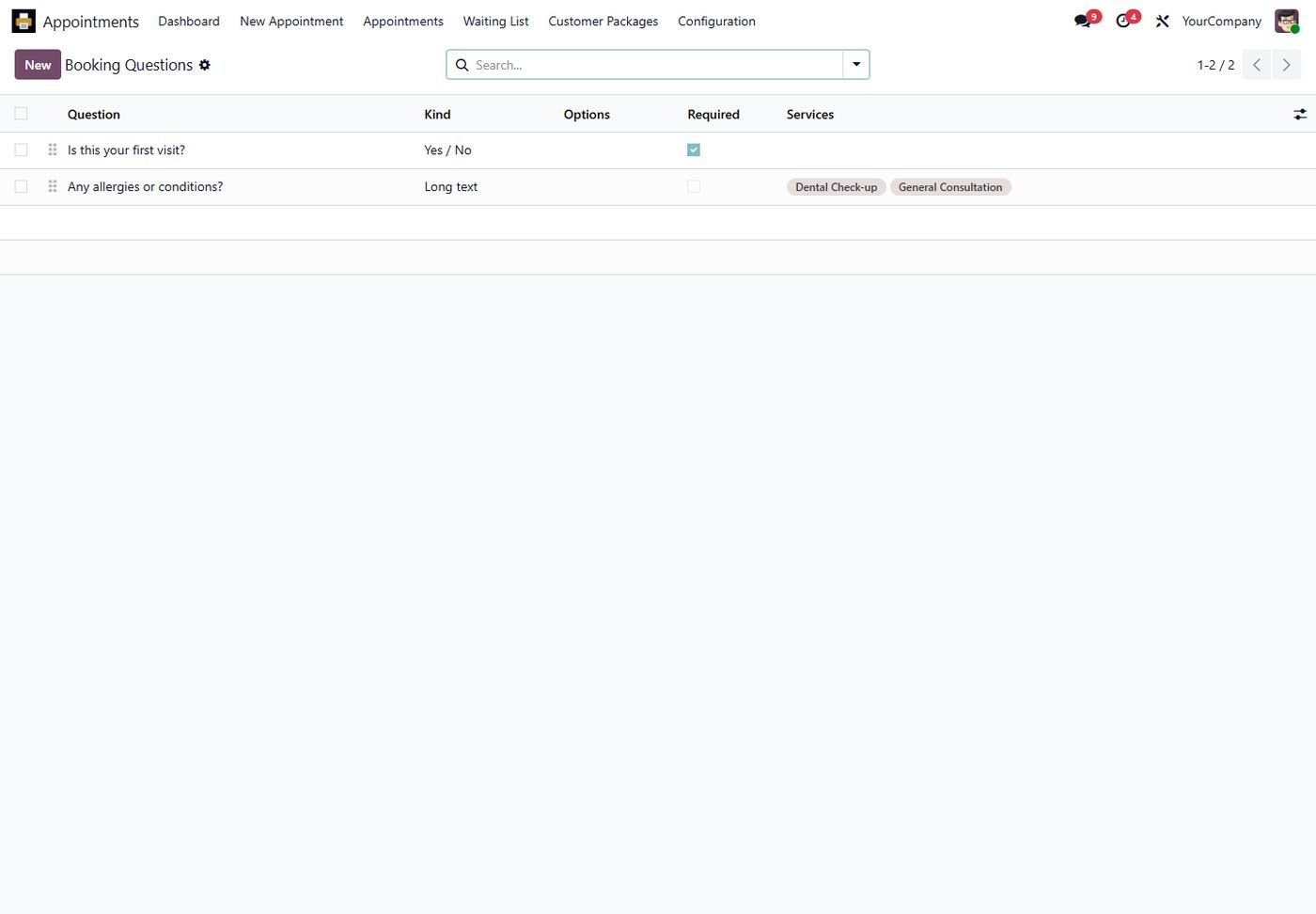Click the Services column header
This screenshot has height=914, width=1316.
(810, 115)
